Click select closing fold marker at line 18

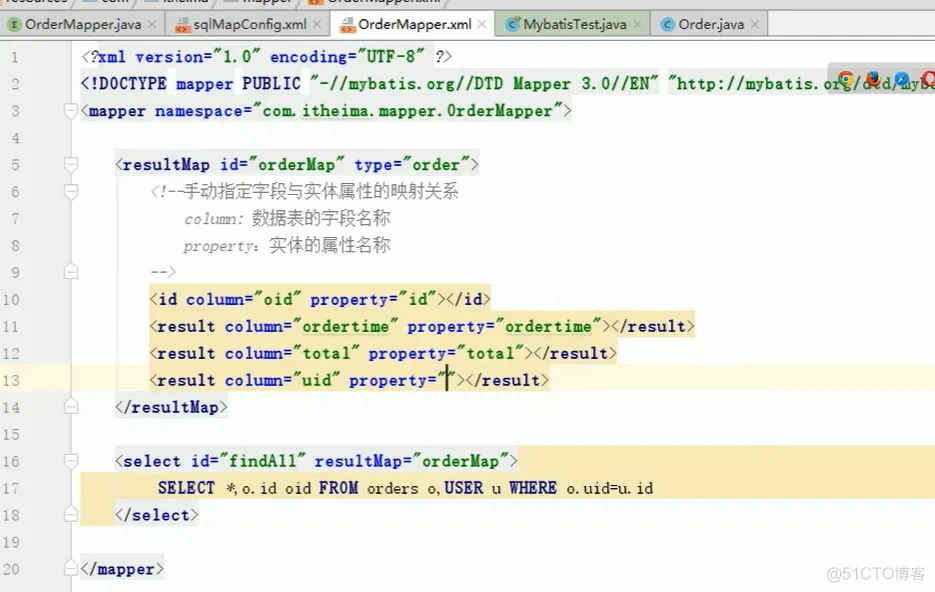point(70,514)
